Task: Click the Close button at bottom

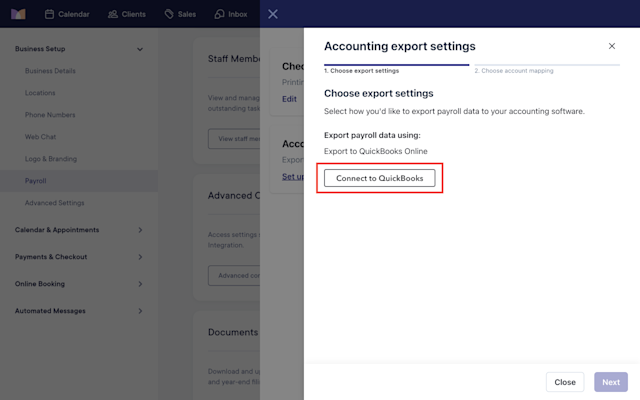Action: 565,382
